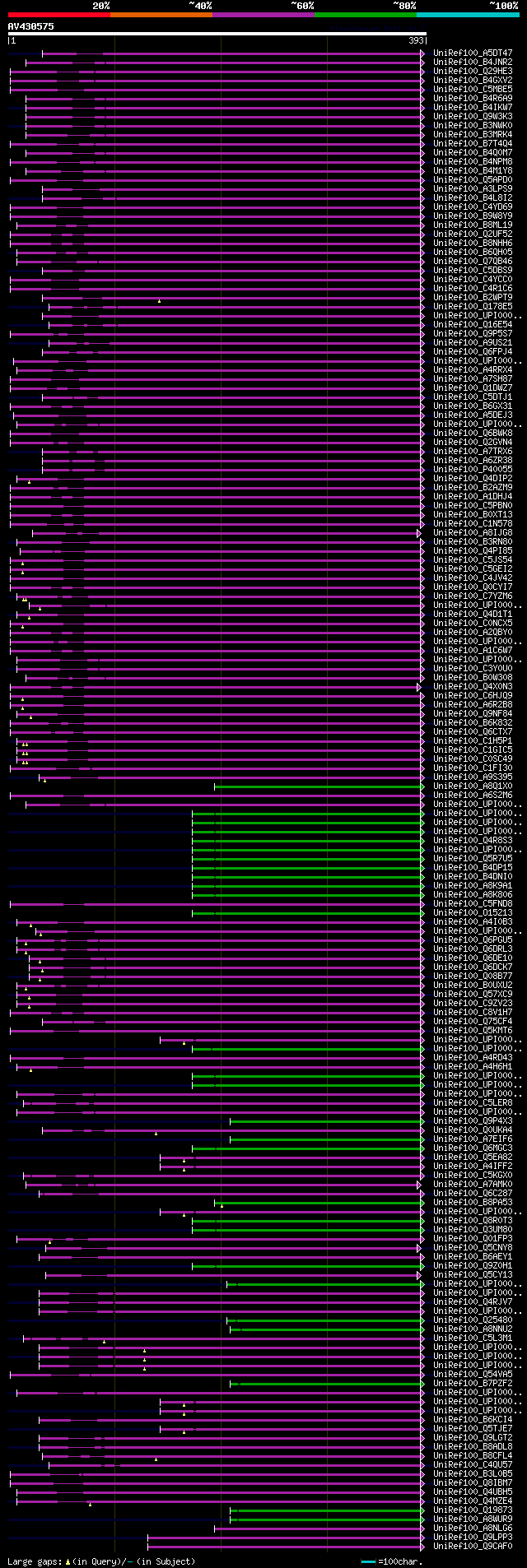527x1568 pixels.
Task: Select UniRef100_Q5APD0 label
Action: click(473, 180)
